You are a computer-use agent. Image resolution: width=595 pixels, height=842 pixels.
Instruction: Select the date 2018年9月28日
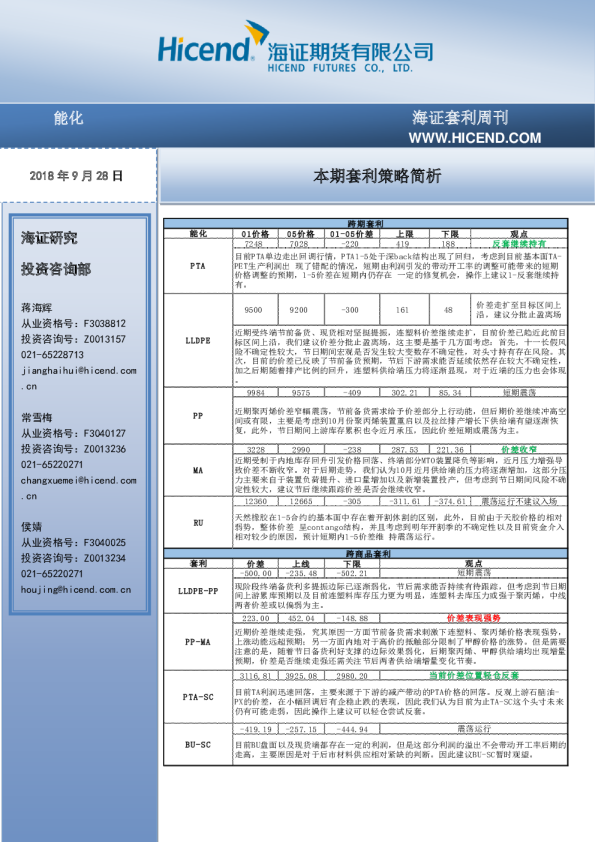click(x=76, y=176)
